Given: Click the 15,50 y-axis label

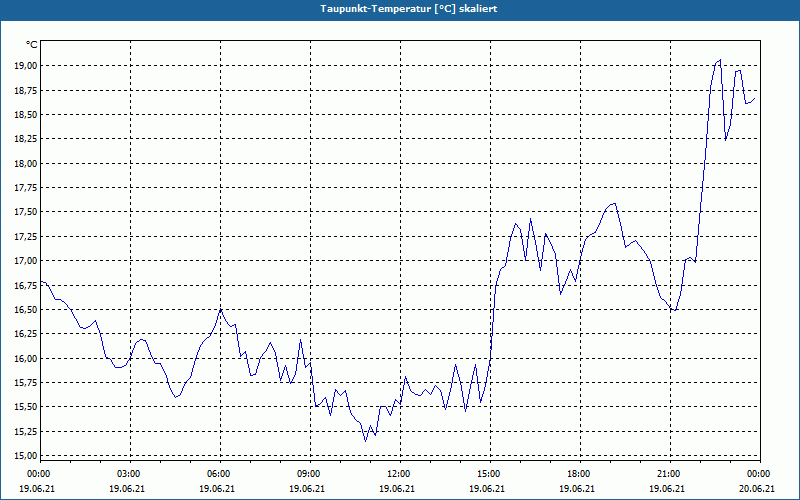Looking at the screenshot, I should click(27, 407).
